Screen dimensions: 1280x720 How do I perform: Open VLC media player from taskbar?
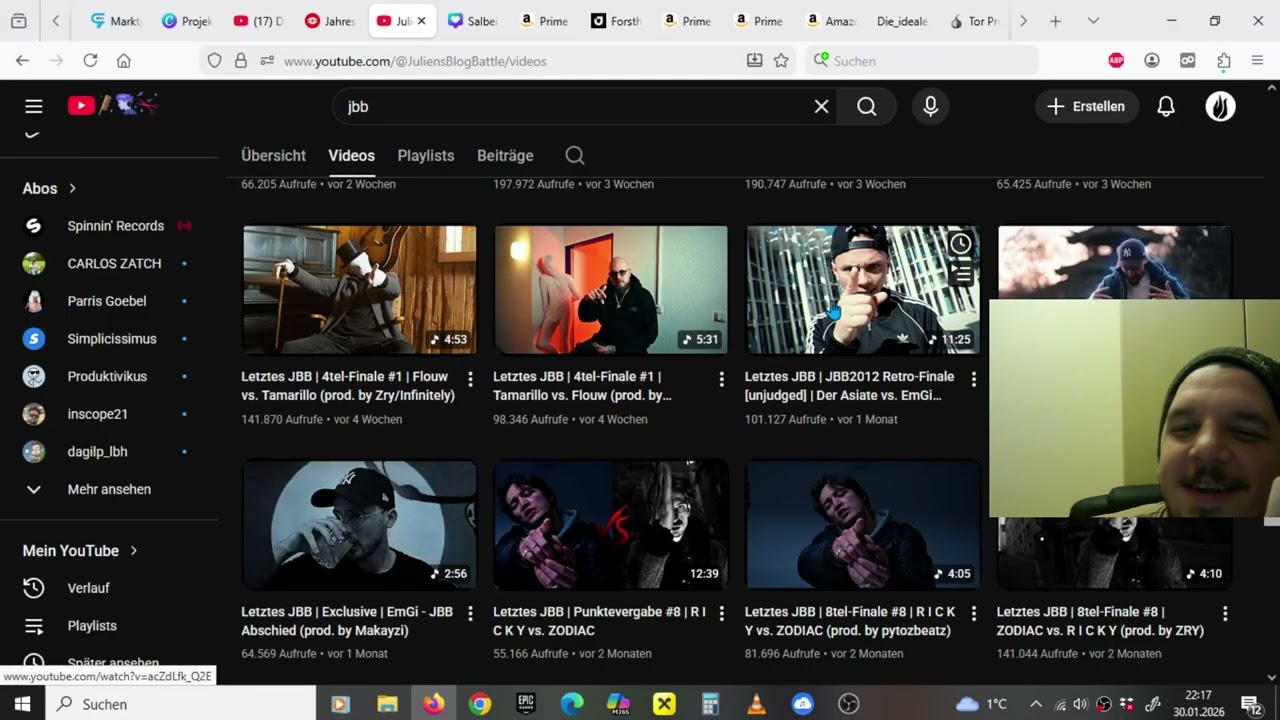[x=757, y=704]
